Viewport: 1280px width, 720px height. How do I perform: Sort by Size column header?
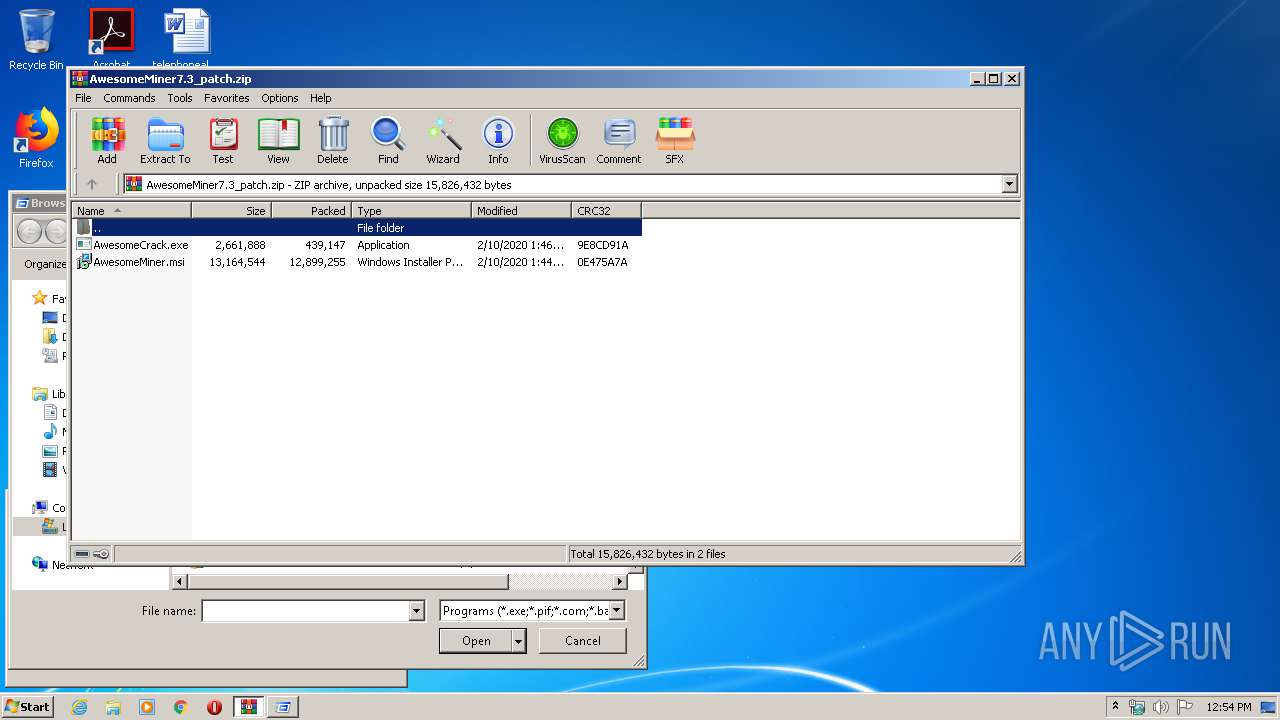pos(232,211)
